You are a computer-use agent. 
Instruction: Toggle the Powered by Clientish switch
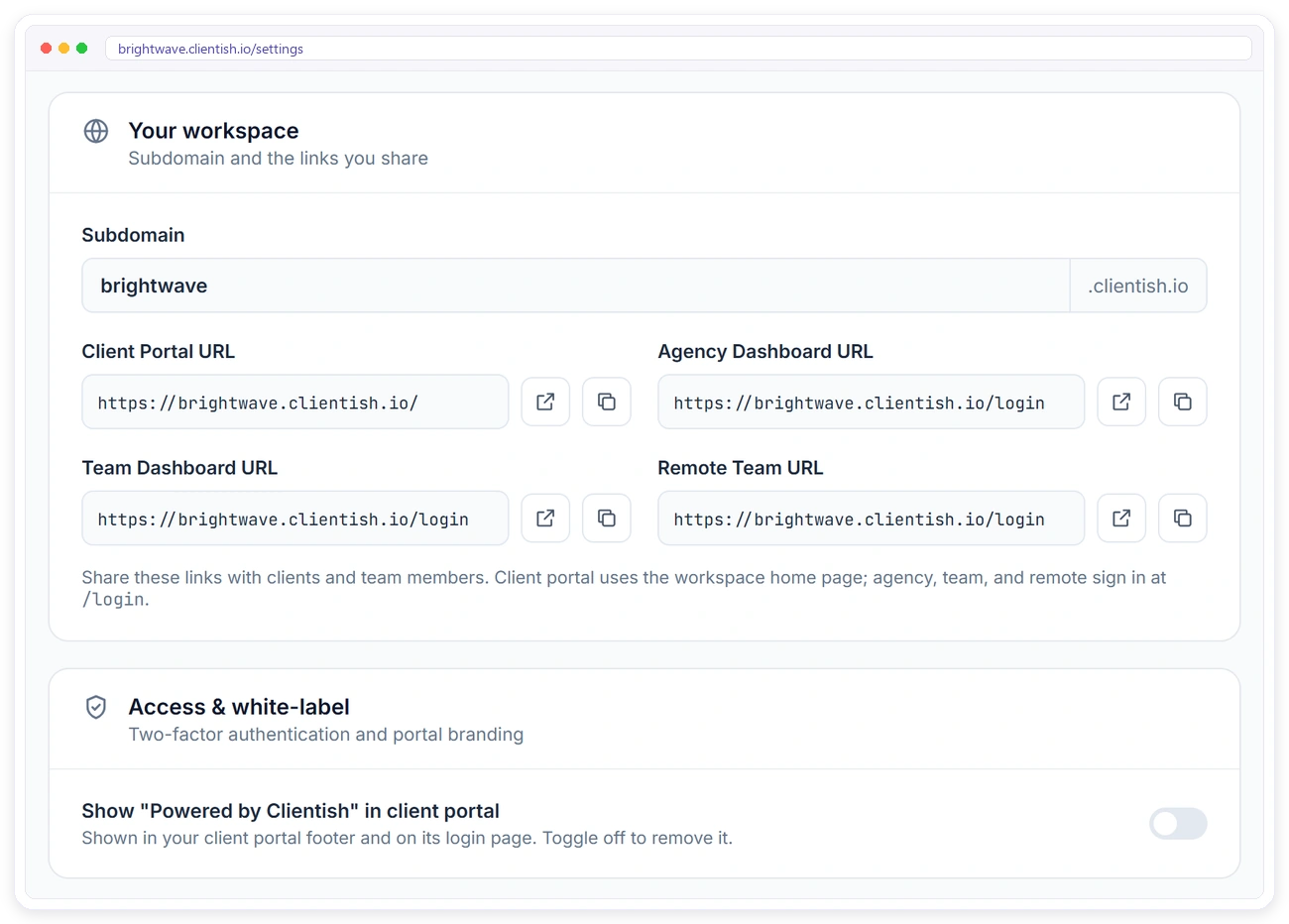pos(1178,823)
